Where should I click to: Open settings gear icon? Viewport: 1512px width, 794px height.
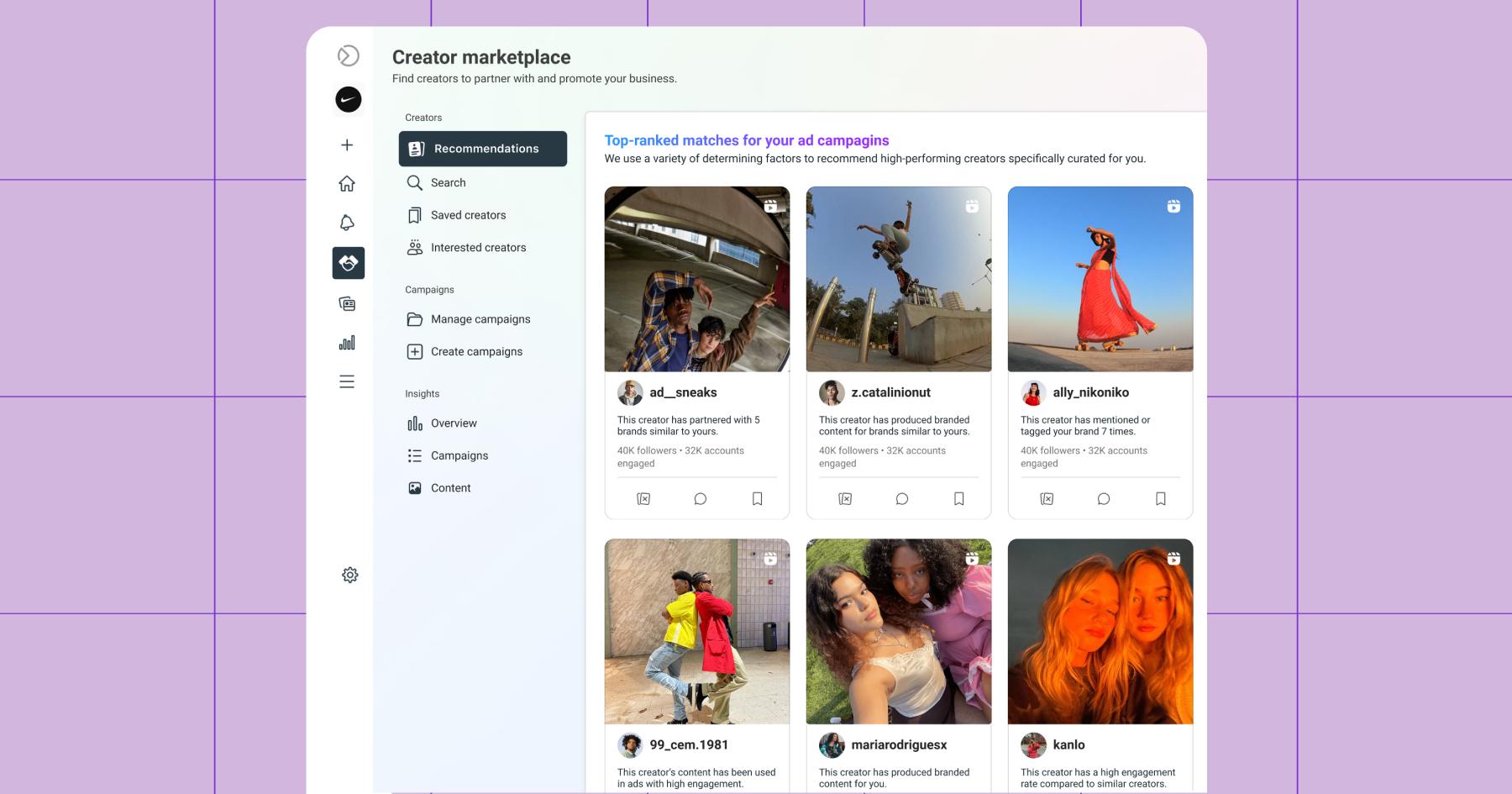click(x=350, y=575)
